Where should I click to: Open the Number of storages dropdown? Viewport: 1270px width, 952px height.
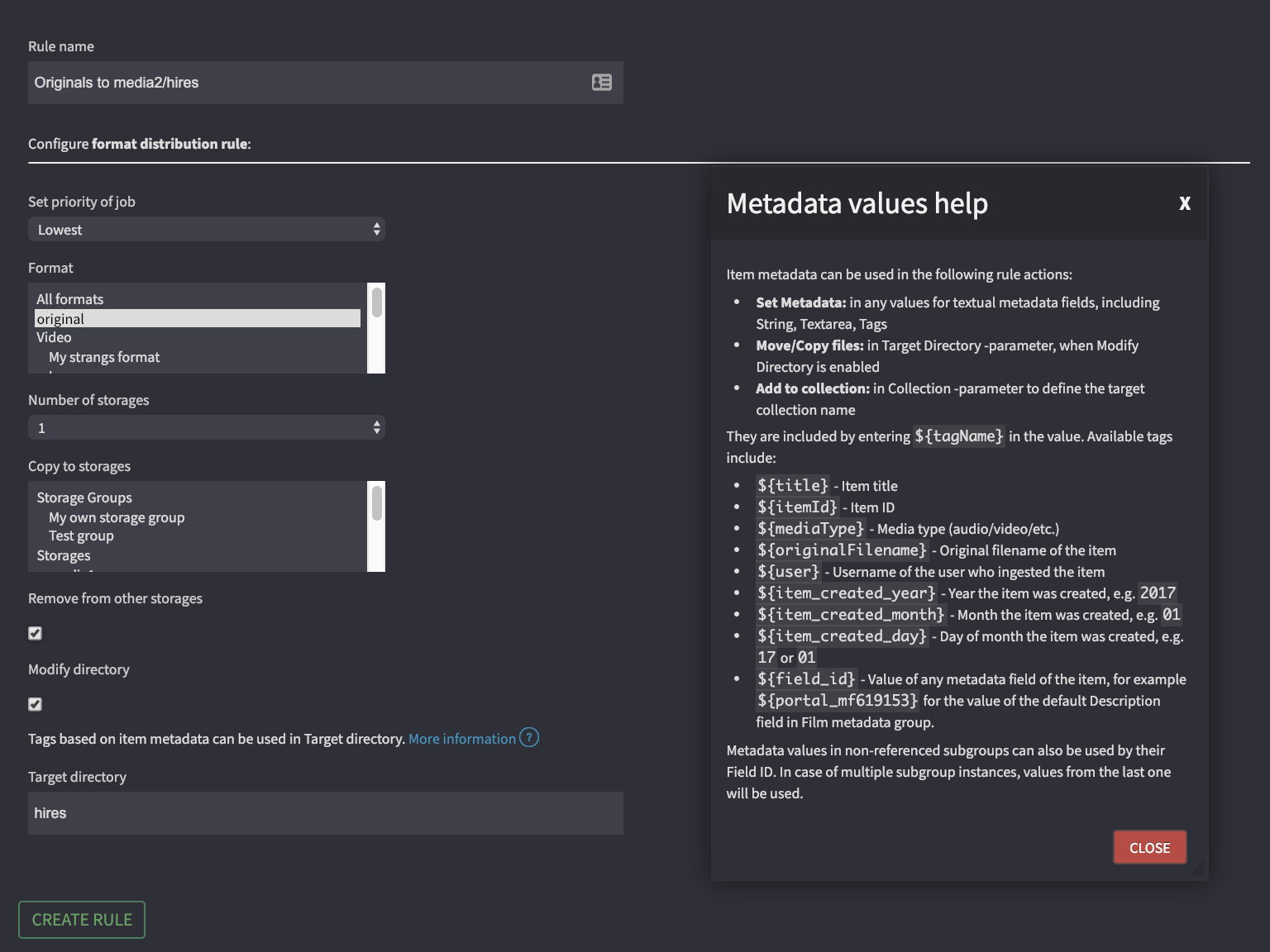click(x=207, y=427)
